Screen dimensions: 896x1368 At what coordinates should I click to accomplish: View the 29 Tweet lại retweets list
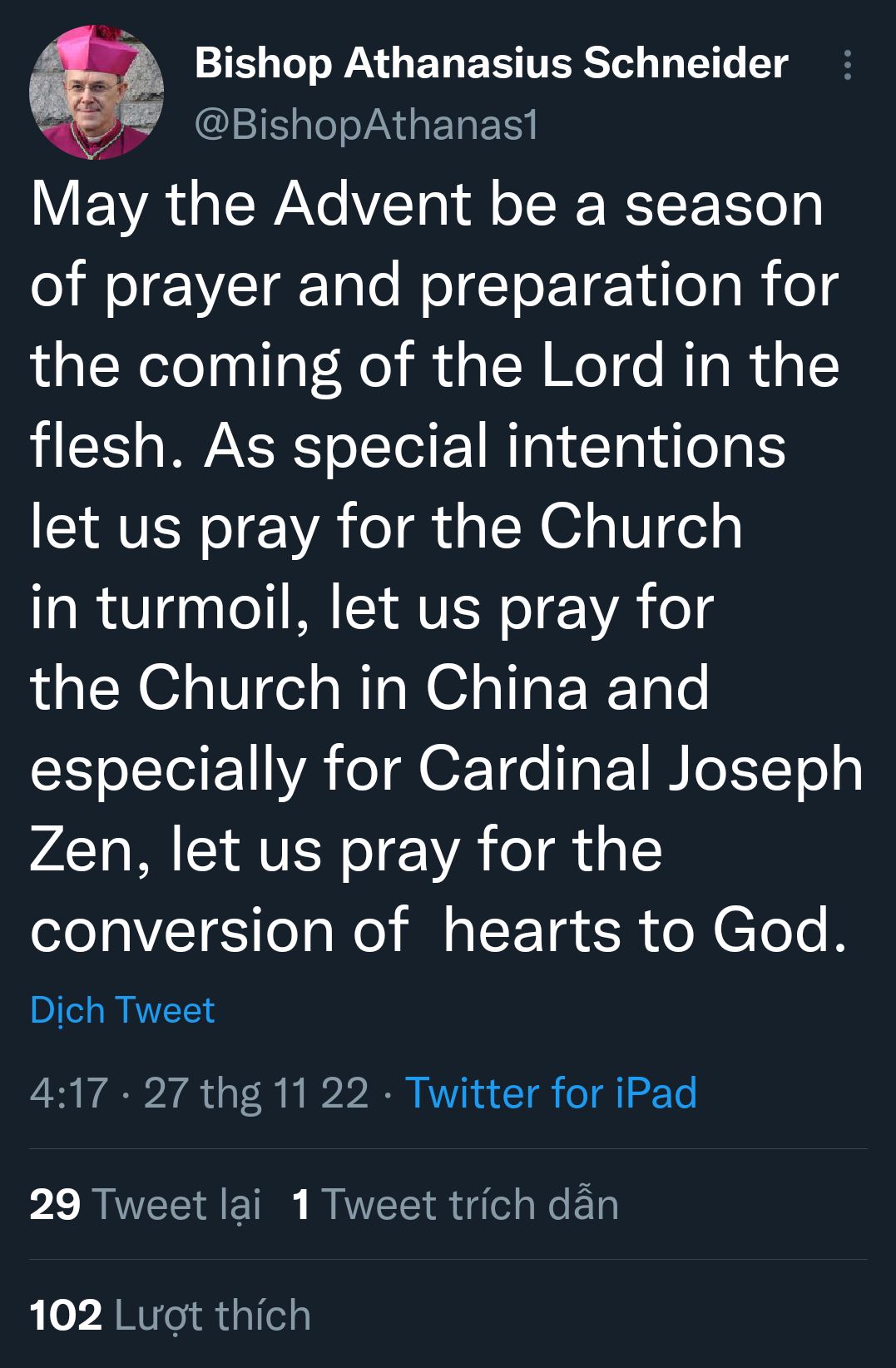(x=146, y=1204)
